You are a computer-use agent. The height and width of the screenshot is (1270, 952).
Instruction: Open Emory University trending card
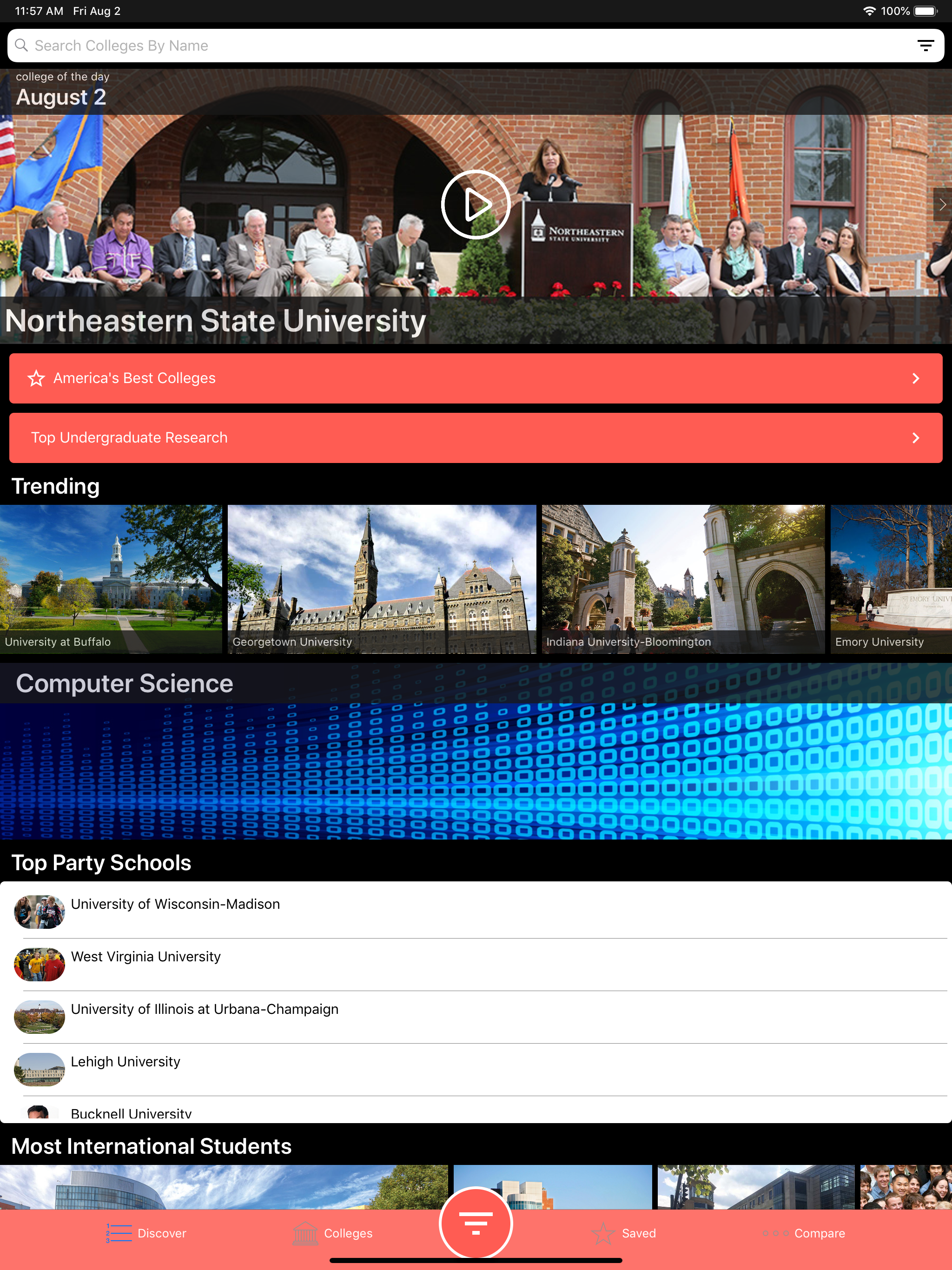pyautogui.click(x=891, y=579)
